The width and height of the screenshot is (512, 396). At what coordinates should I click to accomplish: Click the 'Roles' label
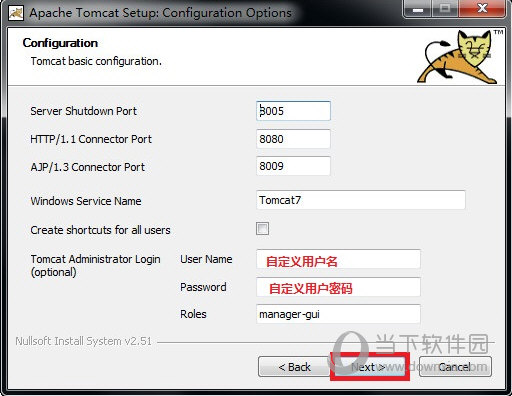pyautogui.click(x=193, y=314)
